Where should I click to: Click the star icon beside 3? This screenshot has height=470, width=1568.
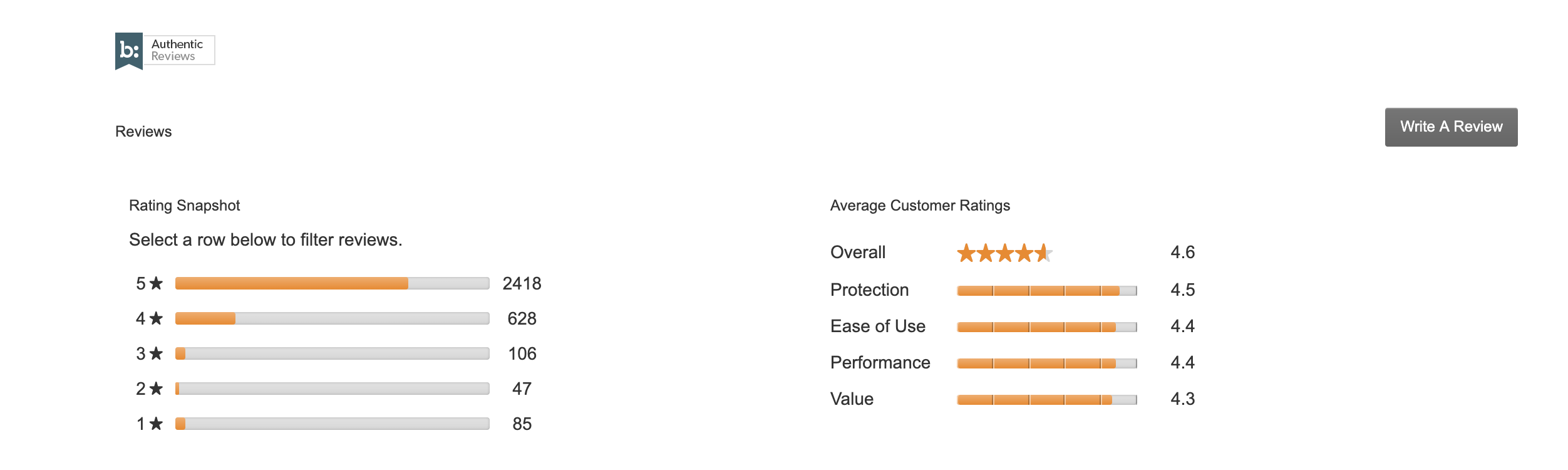click(157, 353)
